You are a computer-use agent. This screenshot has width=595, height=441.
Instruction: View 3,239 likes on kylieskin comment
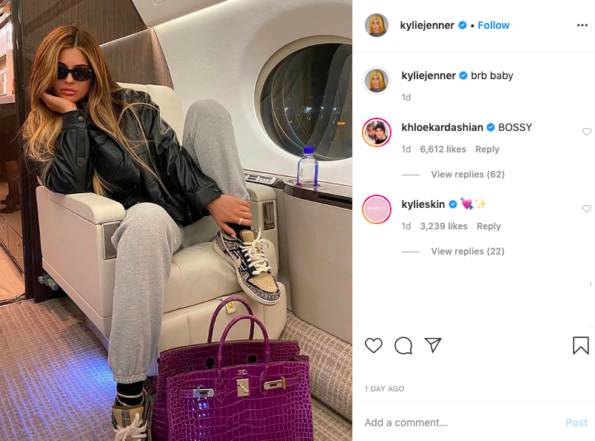[x=444, y=226]
